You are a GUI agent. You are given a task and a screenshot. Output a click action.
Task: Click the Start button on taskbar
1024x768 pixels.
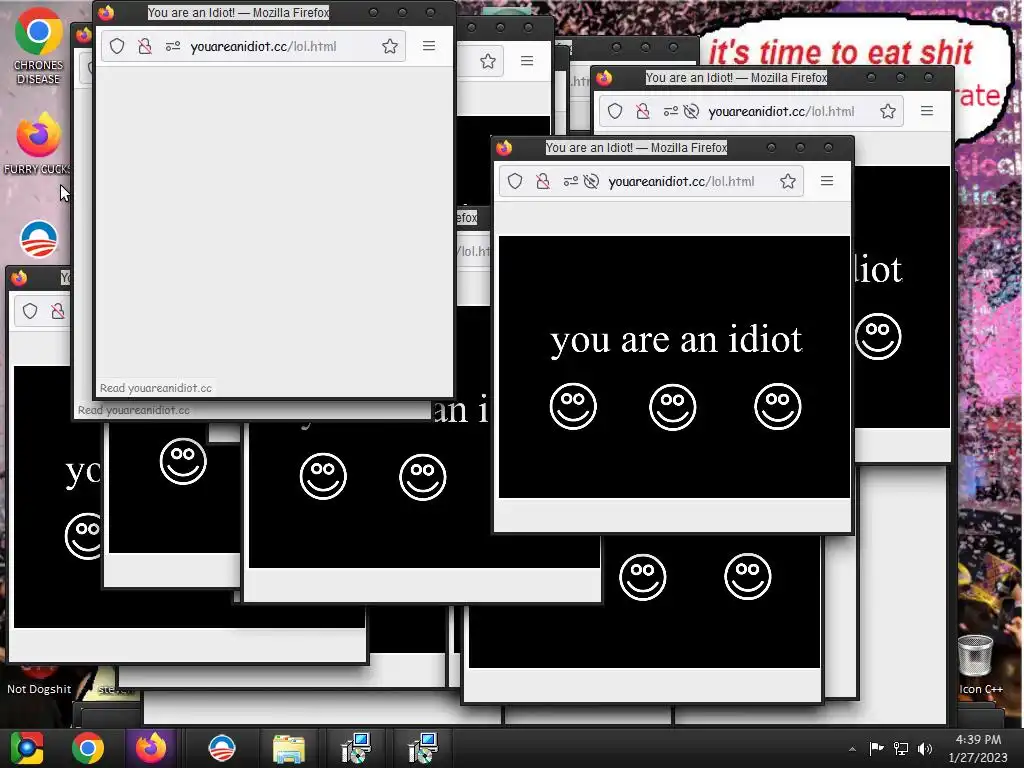(x=27, y=748)
